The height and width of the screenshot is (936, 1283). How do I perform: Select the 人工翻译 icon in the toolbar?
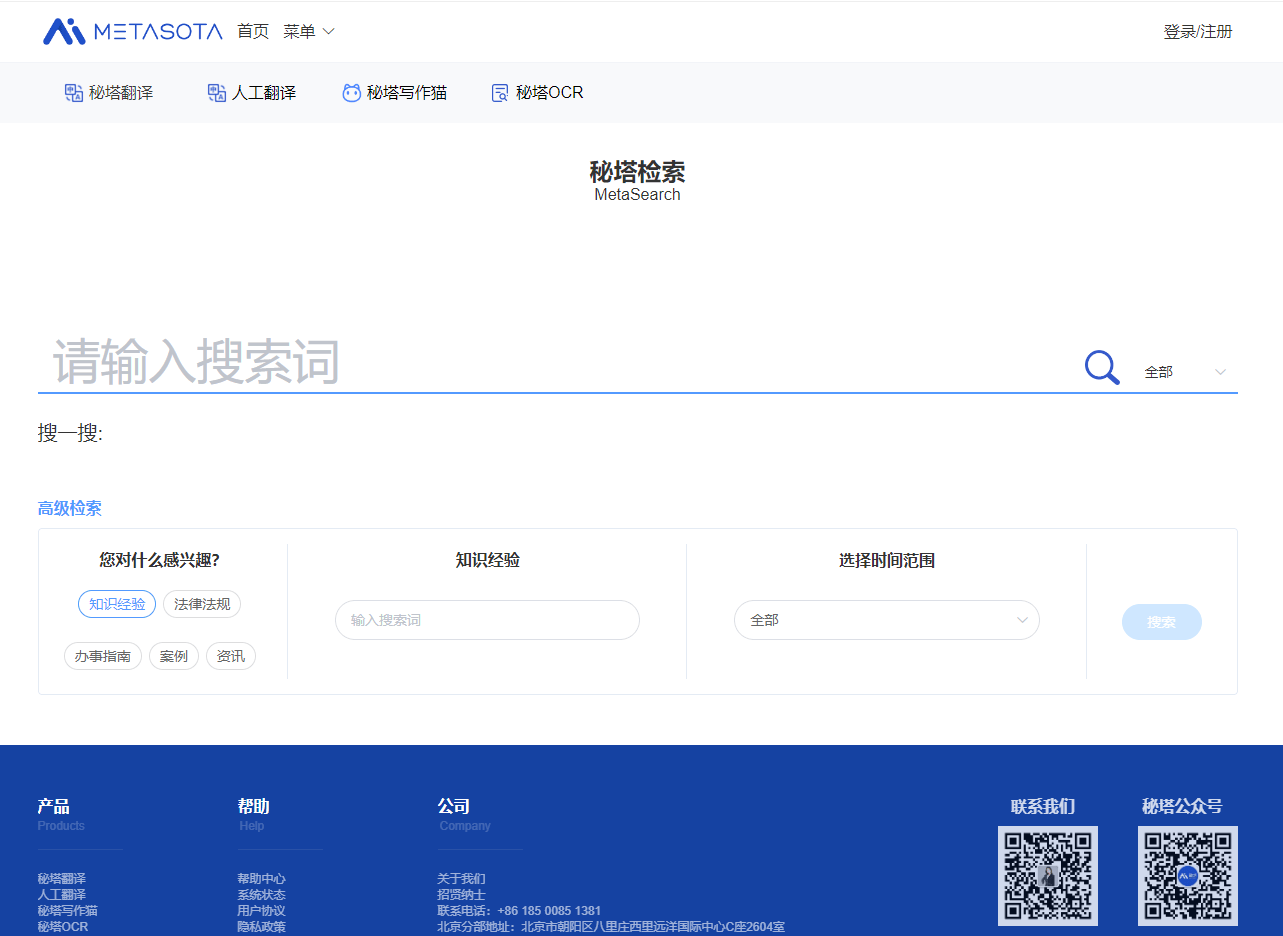pos(215,91)
